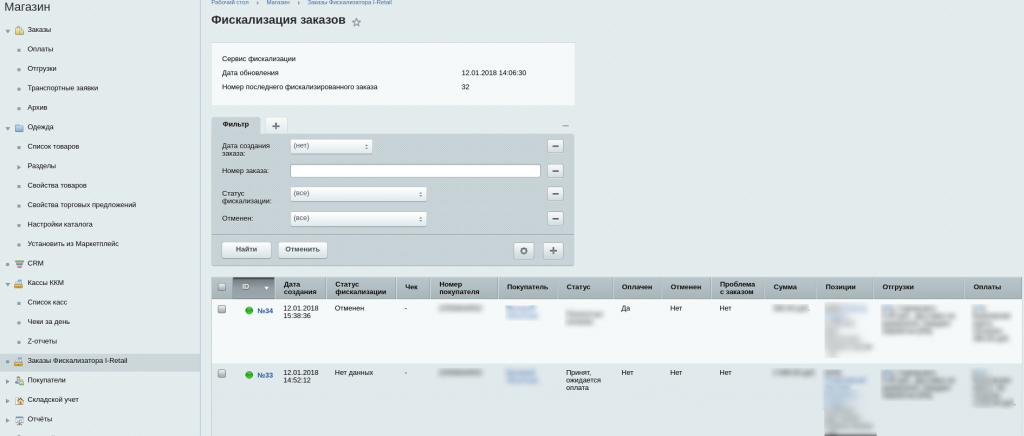1024x436 pixels.
Task: Check the box for order №34
Action: [222, 310]
